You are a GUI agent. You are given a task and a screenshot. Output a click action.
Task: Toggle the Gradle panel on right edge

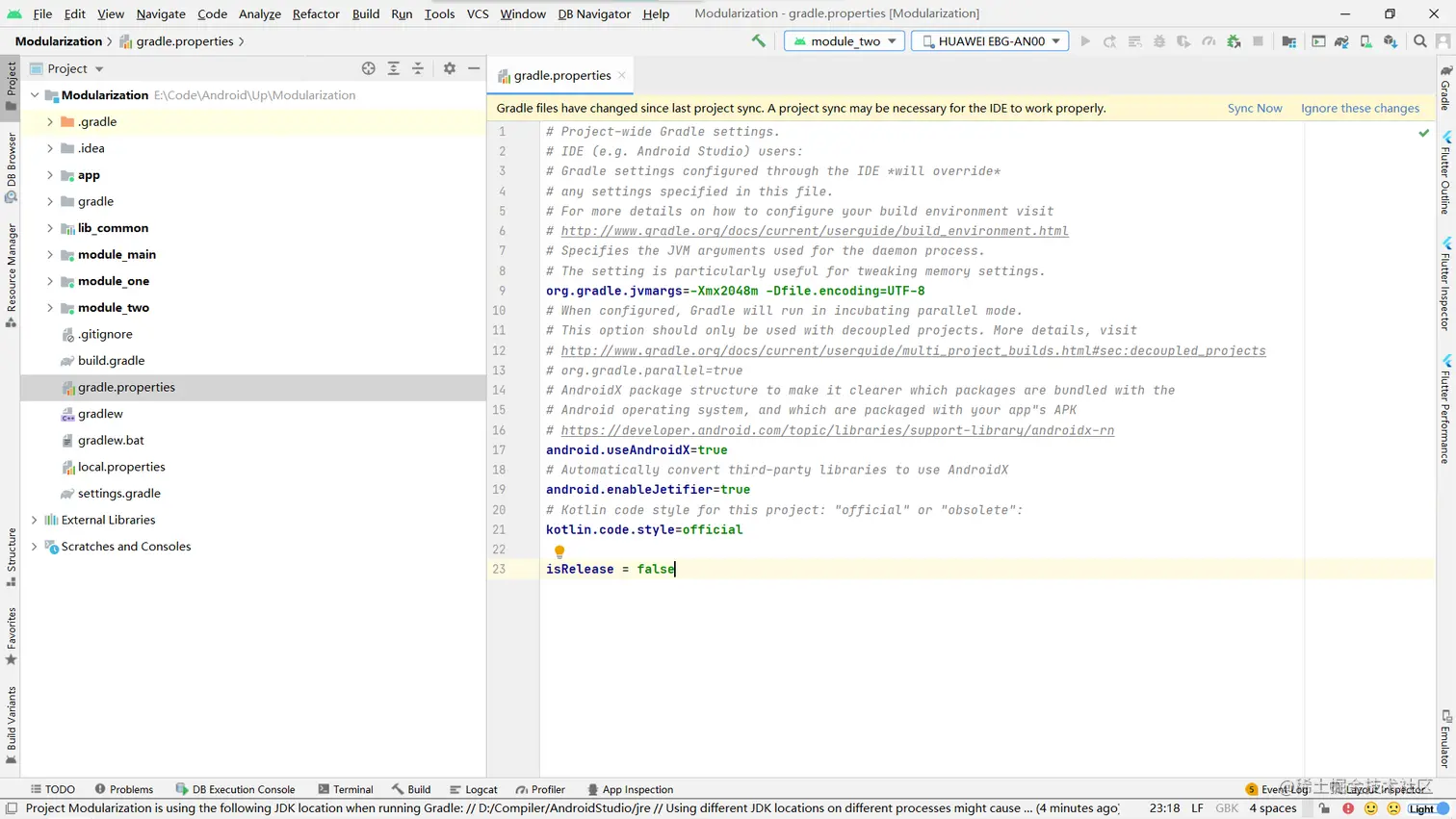pos(1445,87)
